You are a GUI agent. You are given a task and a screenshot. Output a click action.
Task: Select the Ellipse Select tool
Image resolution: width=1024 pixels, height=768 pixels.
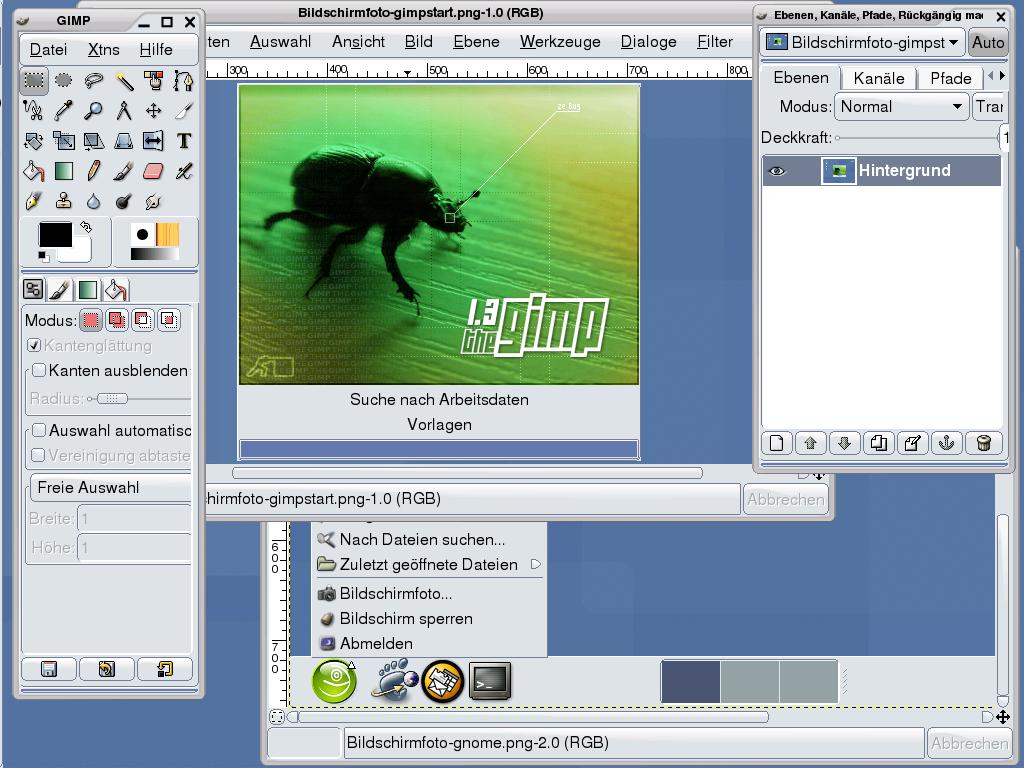pos(63,81)
